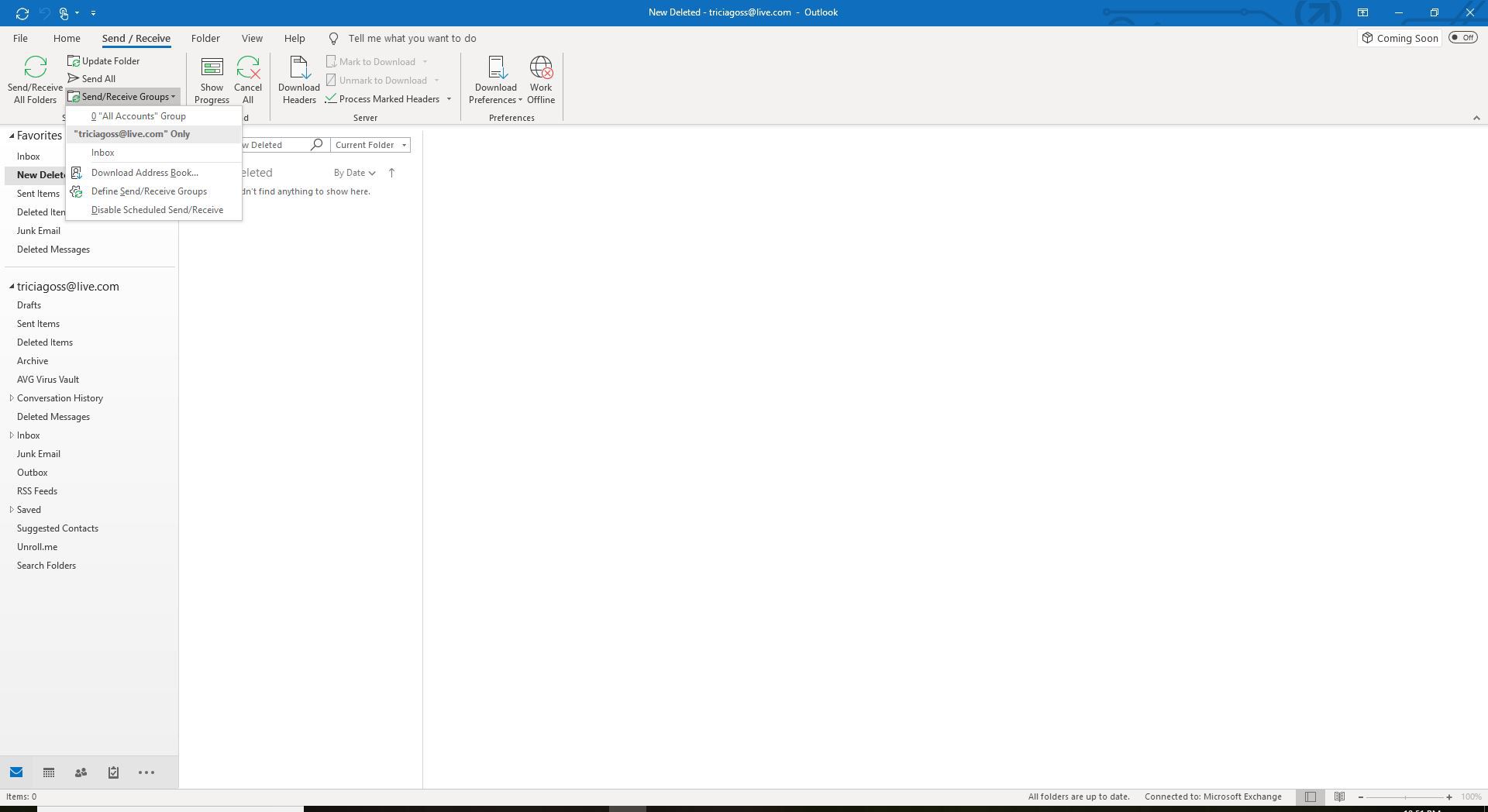Switch to Calendar view icon
The image size is (1488, 812).
click(49, 772)
